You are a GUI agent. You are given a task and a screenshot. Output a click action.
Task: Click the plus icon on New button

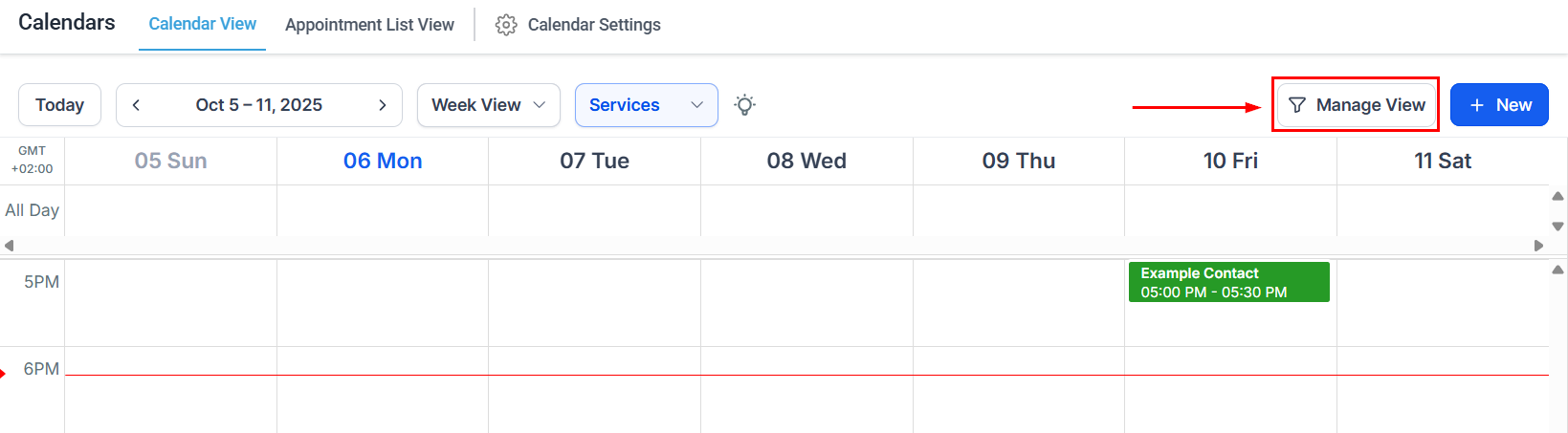pyautogui.click(x=1477, y=105)
